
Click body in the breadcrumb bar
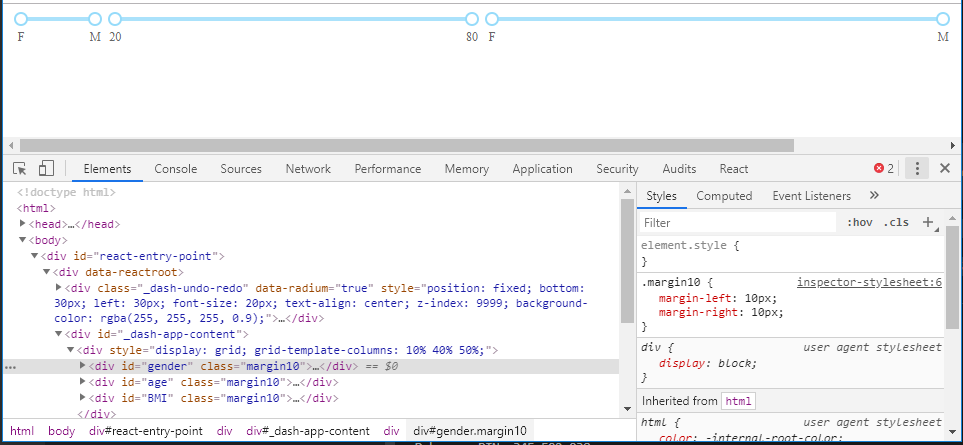click(61, 431)
